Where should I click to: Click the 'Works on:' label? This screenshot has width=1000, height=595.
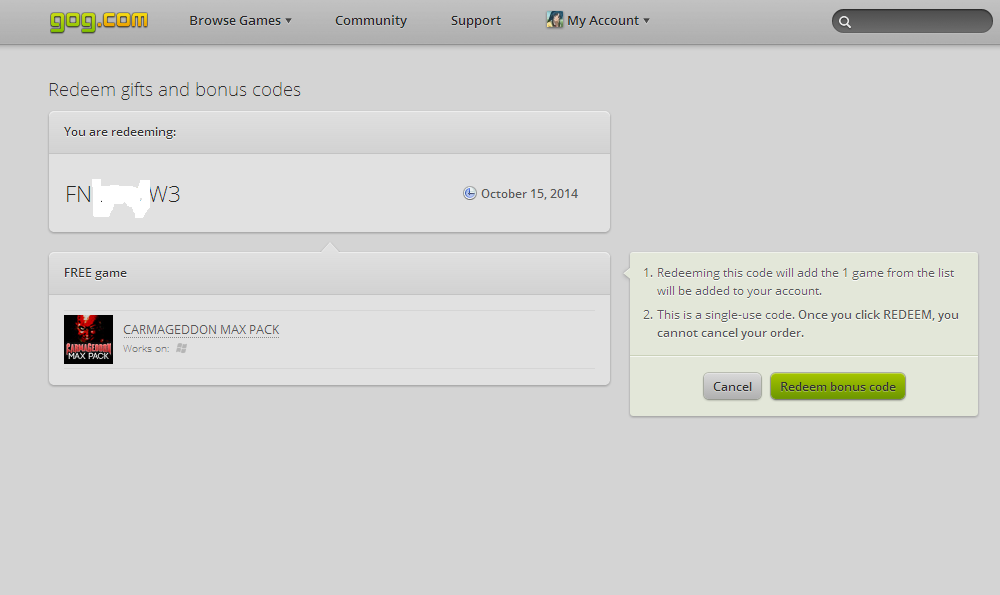click(x=146, y=348)
